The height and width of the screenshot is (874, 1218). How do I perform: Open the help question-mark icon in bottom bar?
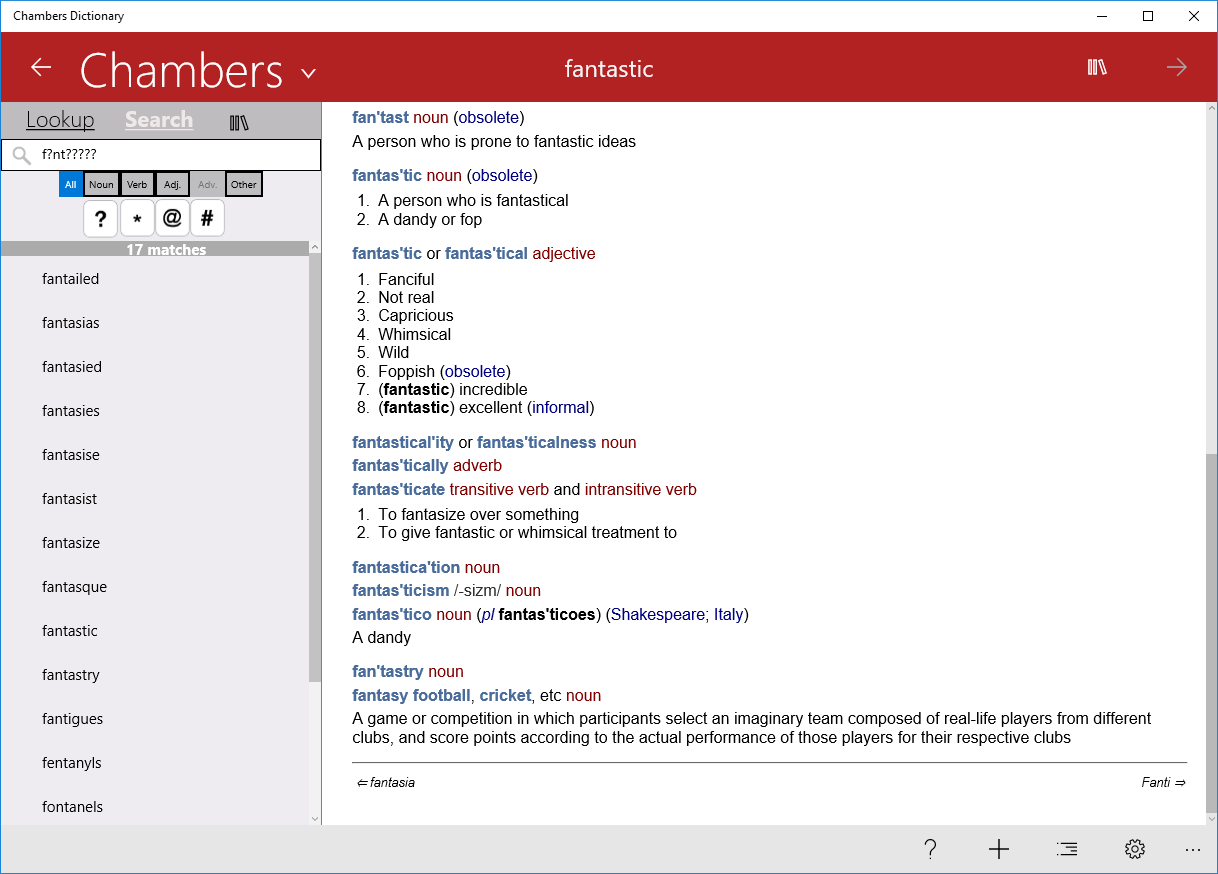[x=930, y=848]
